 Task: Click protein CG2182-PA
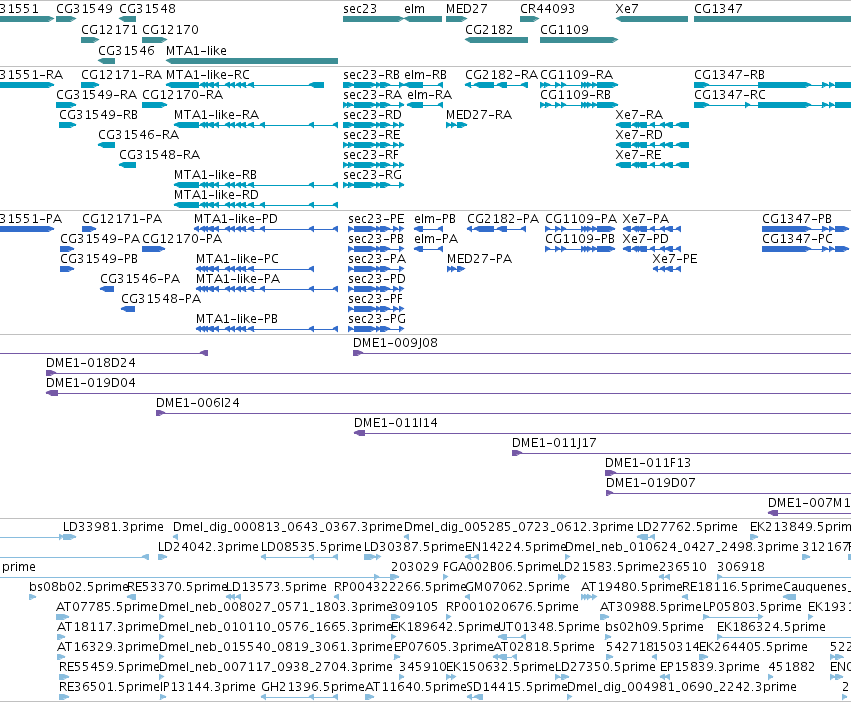[497, 229]
